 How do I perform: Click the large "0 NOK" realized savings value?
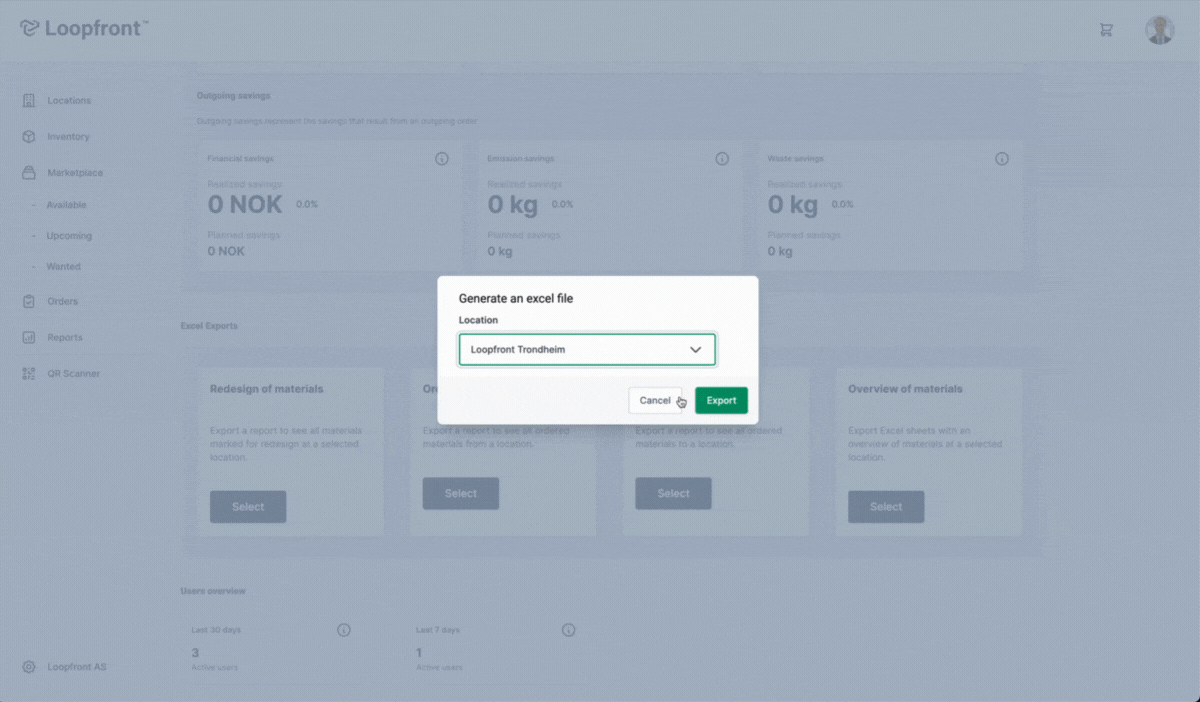245,205
